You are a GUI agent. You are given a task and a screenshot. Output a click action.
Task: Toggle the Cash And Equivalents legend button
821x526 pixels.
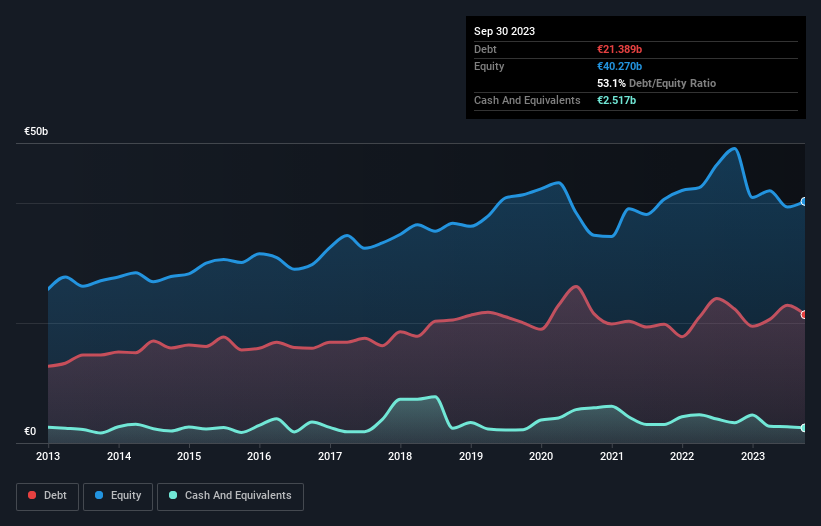click(x=230, y=496)
